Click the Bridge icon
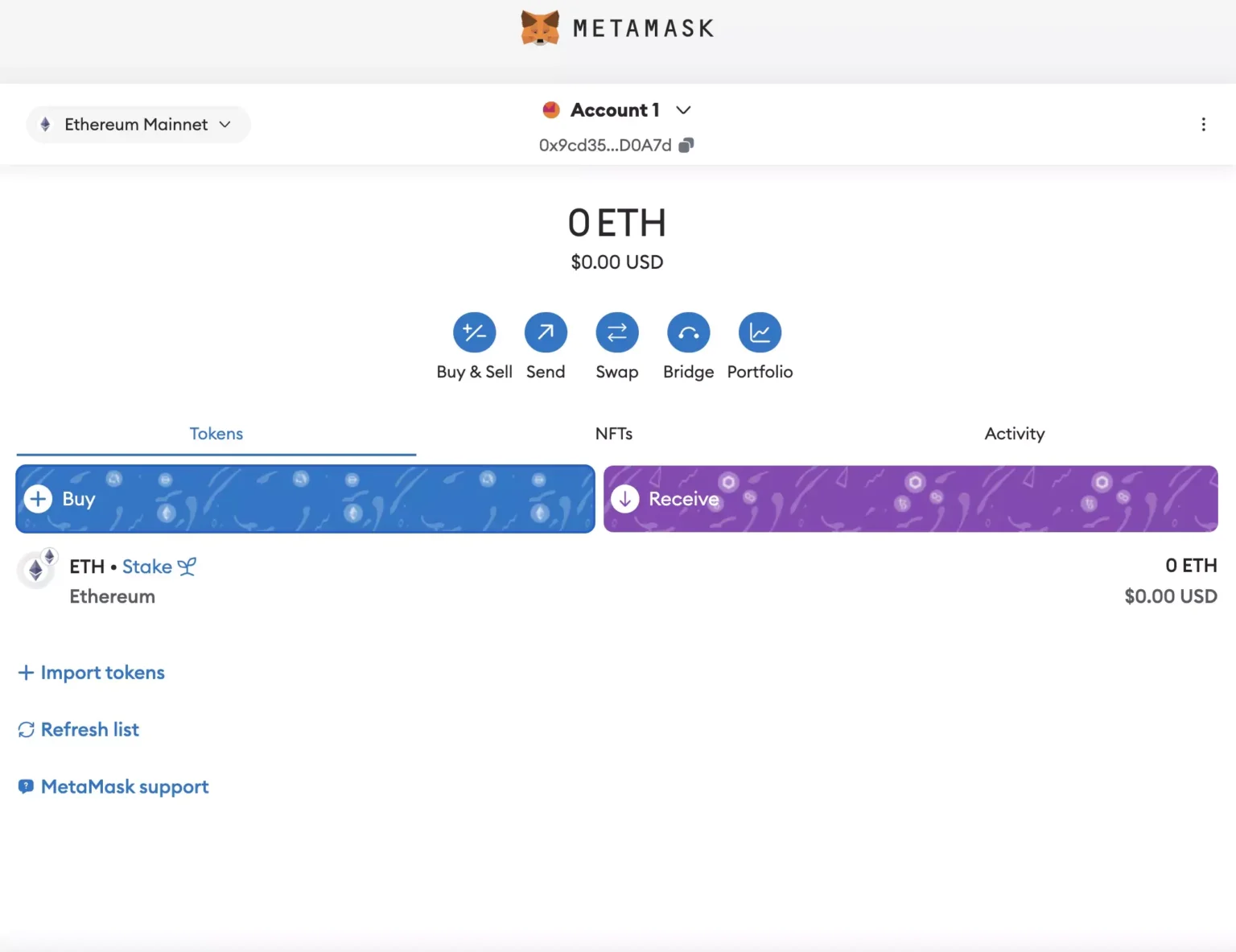Viewport: 1236px width, 952px height. (x=689, y=332)
